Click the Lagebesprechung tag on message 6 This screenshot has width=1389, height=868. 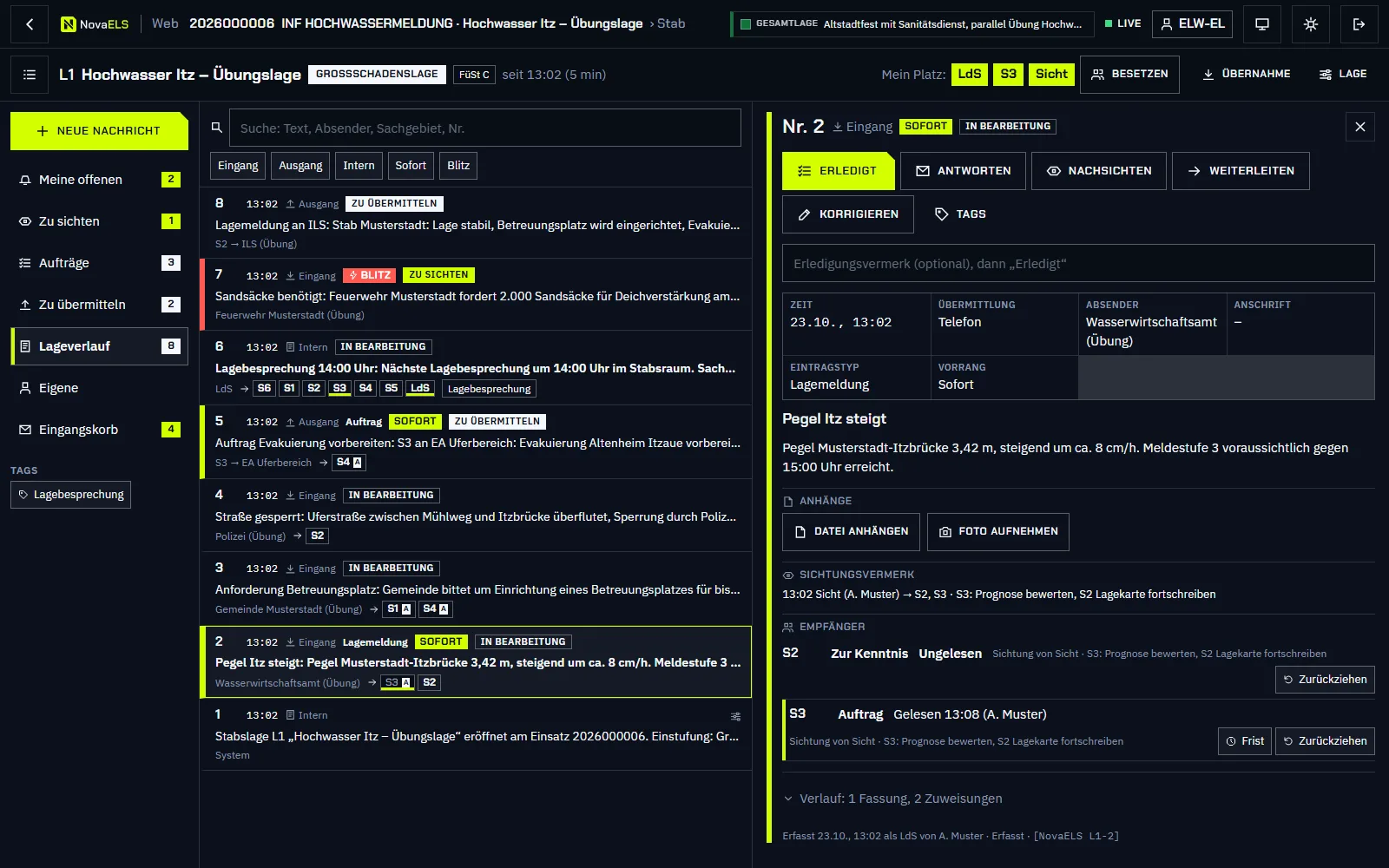[489, 389]
